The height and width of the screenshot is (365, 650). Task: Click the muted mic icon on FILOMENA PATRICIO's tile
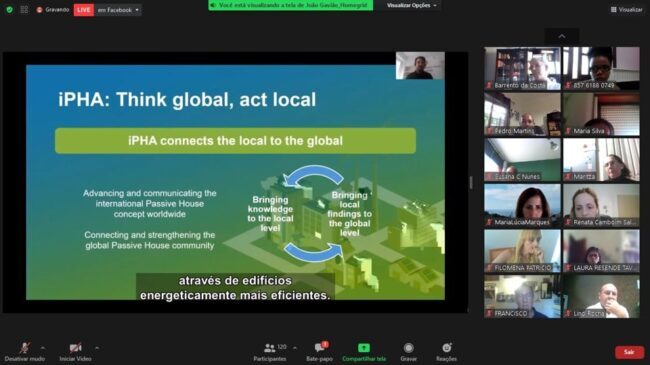tap(490, 268)
